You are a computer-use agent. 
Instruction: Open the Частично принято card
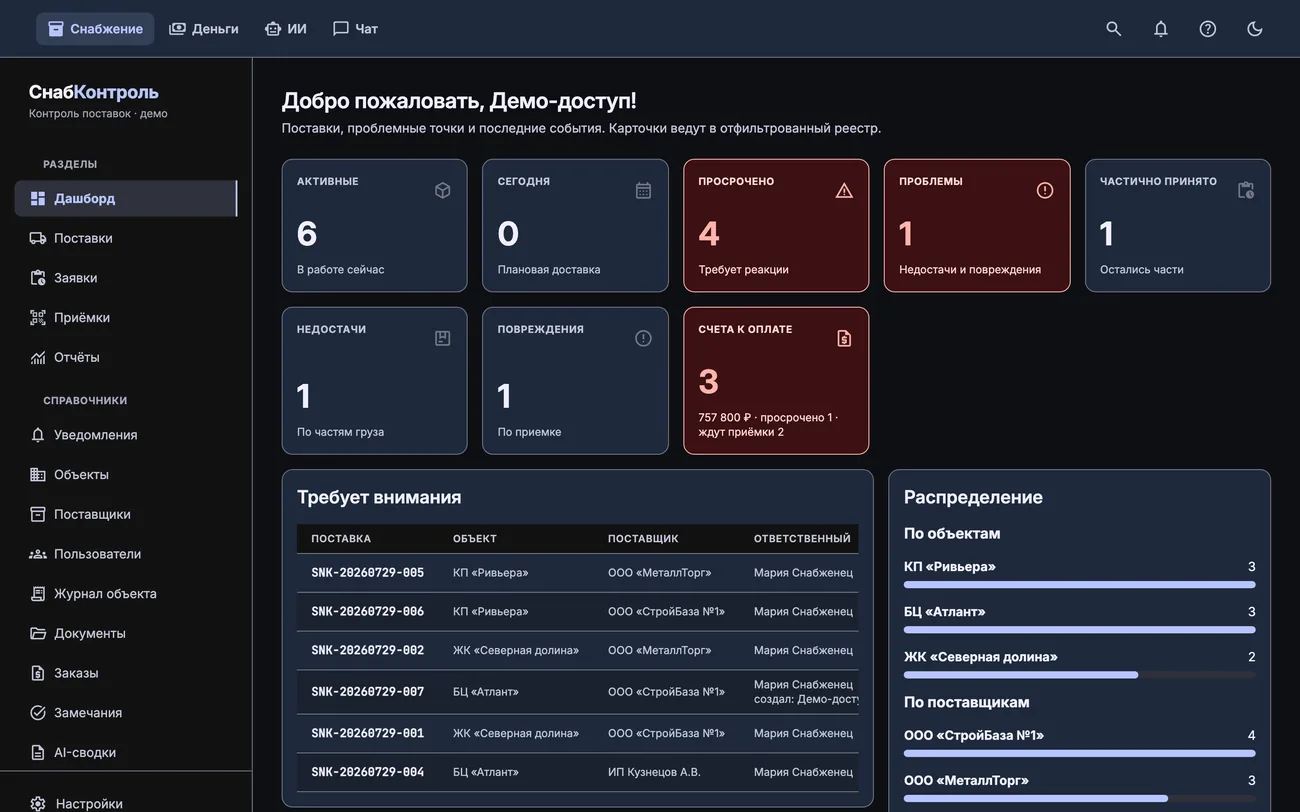click(1178, 226)
